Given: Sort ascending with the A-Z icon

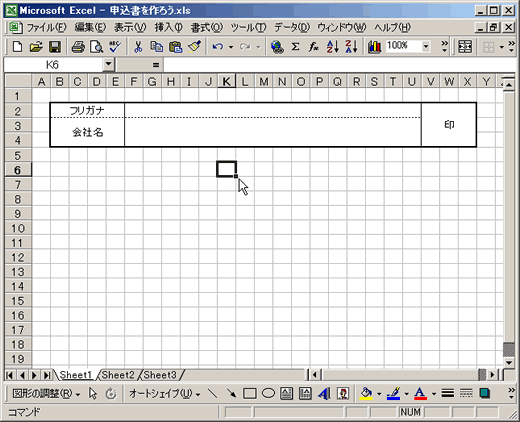Looking at the screenshot, I should pyautogui.click(x=333, y=47).
